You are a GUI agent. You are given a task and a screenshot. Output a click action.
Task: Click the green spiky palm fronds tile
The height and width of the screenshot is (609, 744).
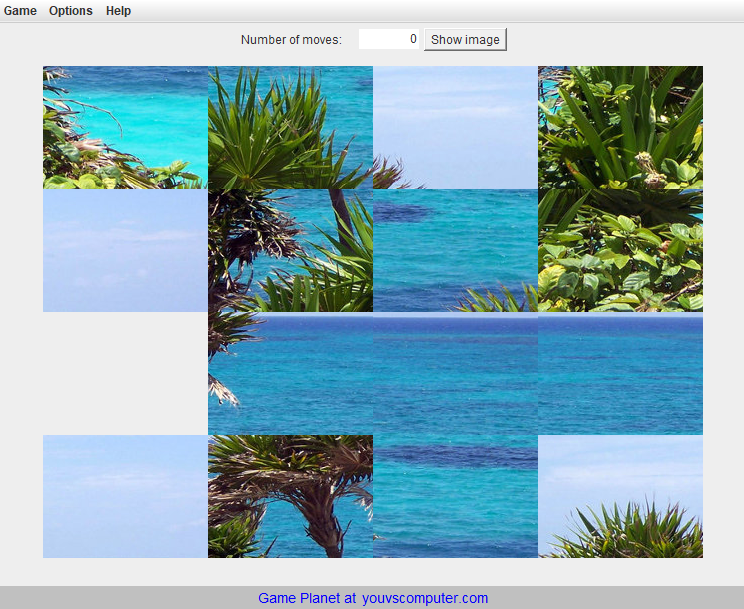[x=290, y=127]
